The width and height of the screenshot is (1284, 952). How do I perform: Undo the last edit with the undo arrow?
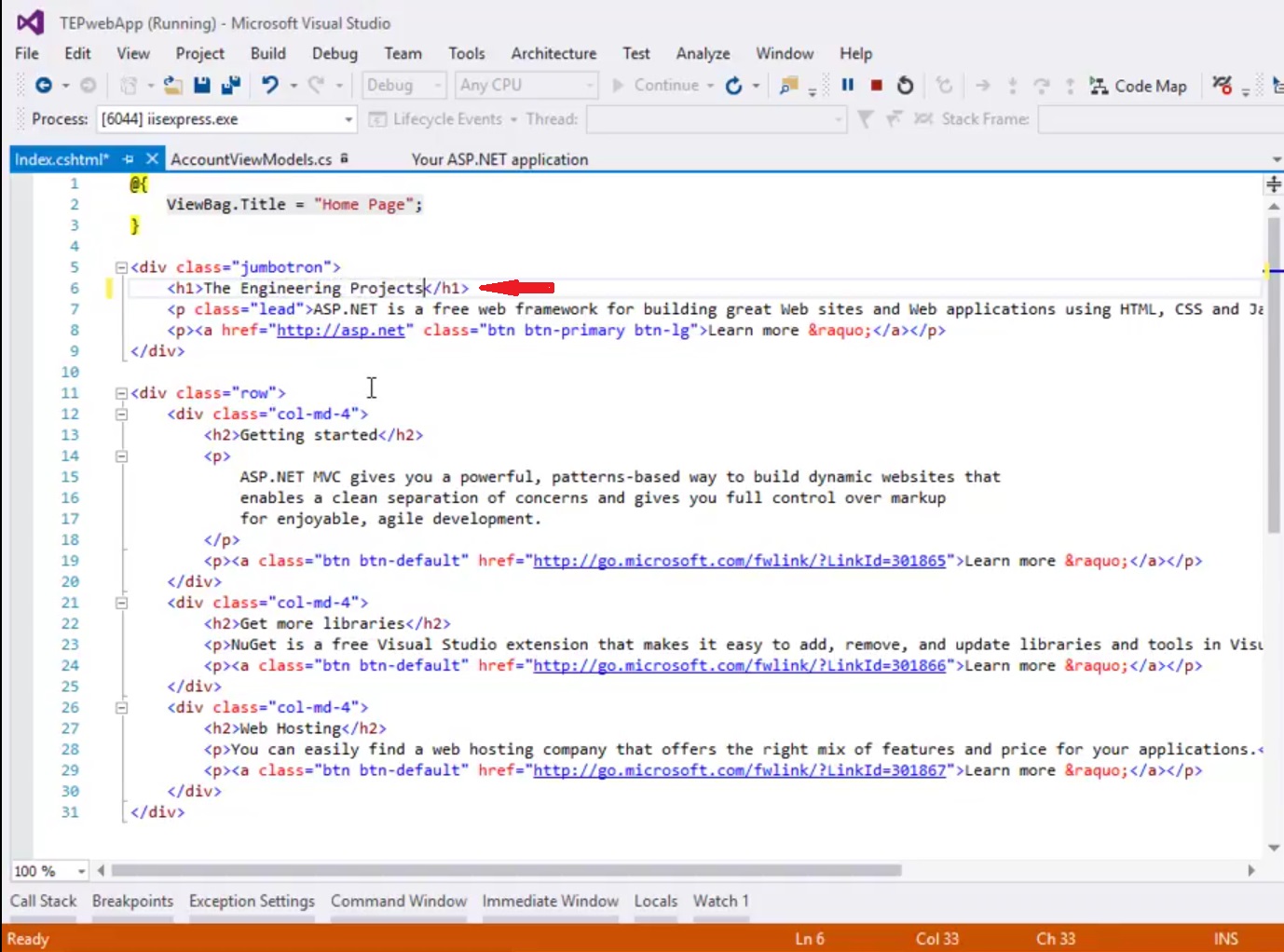pyautogui.click(x=269, y=86)
